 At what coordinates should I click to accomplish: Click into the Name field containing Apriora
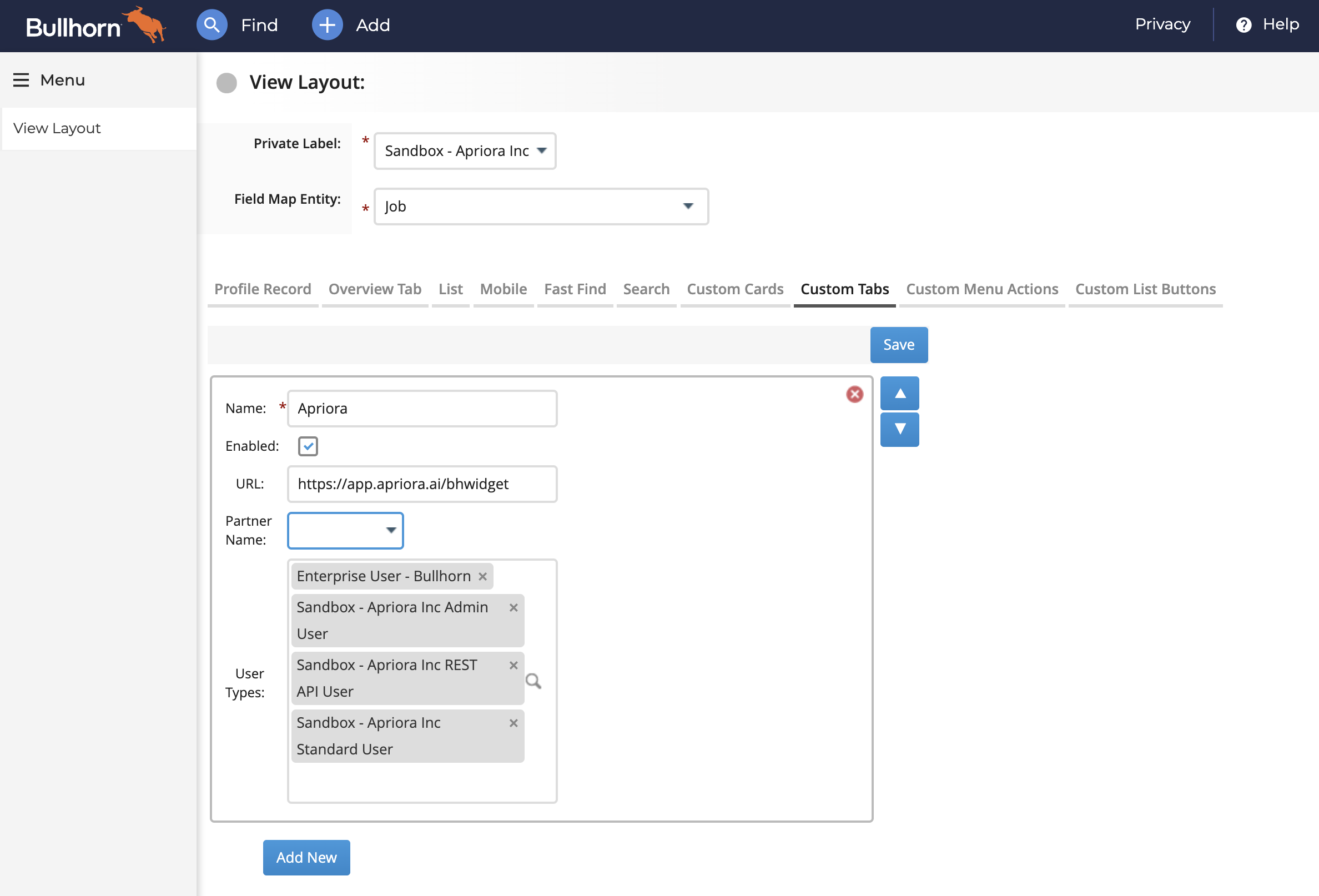click(422, 409)
